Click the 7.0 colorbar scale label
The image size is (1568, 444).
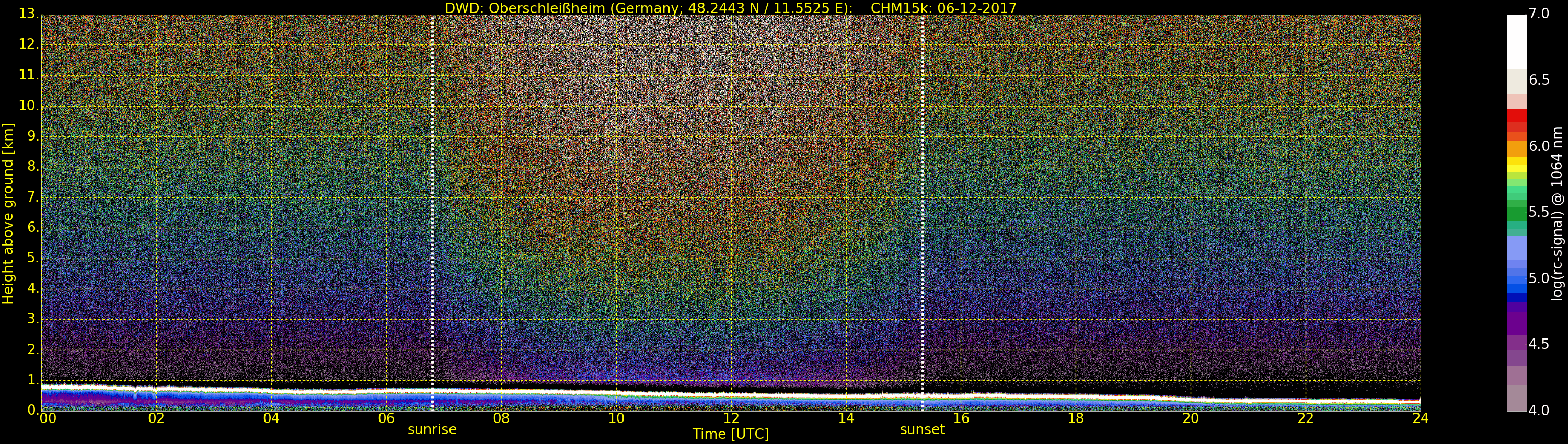click(x=1539, y=14)
